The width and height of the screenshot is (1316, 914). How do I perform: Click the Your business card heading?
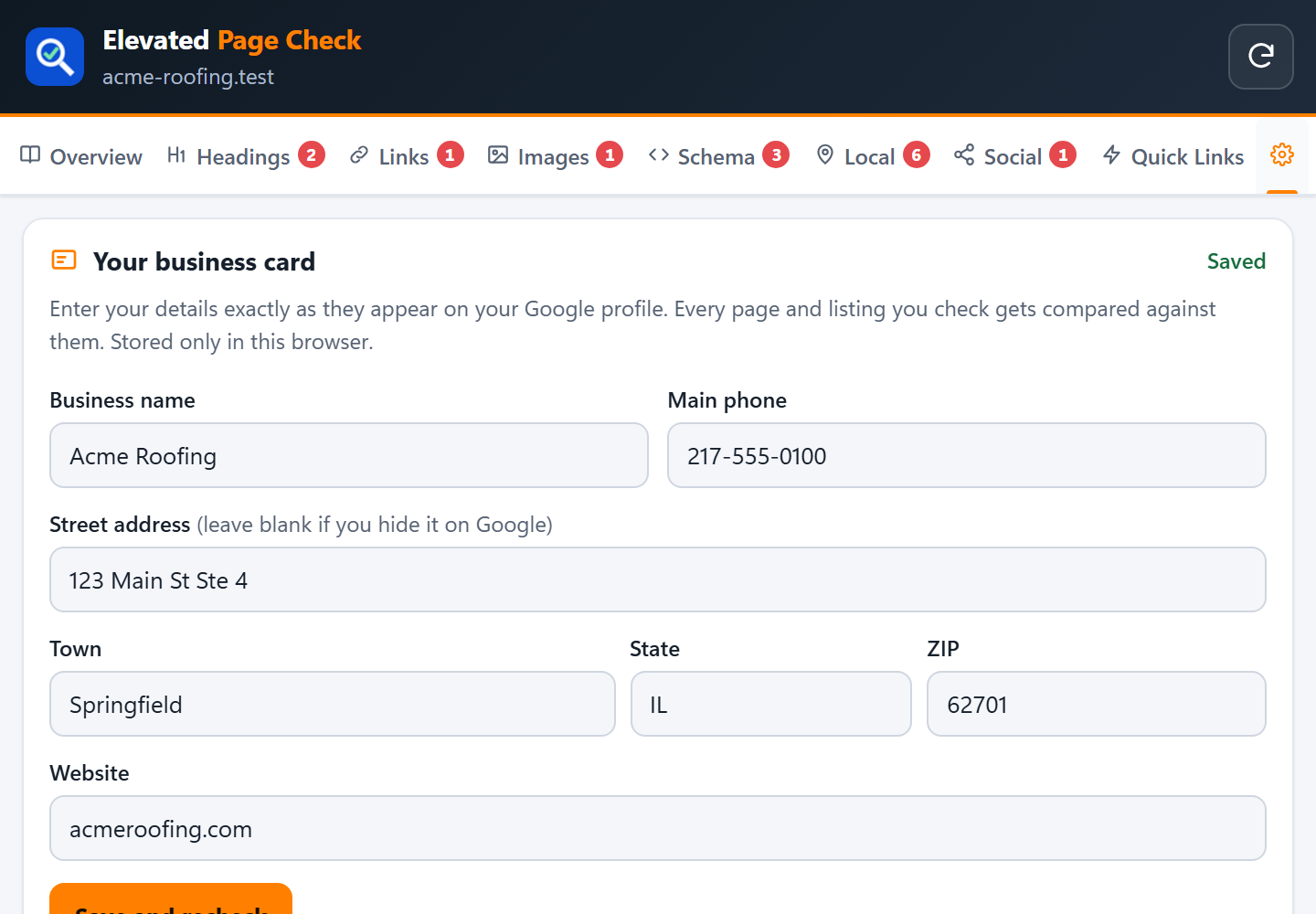(x=204, y=261)
